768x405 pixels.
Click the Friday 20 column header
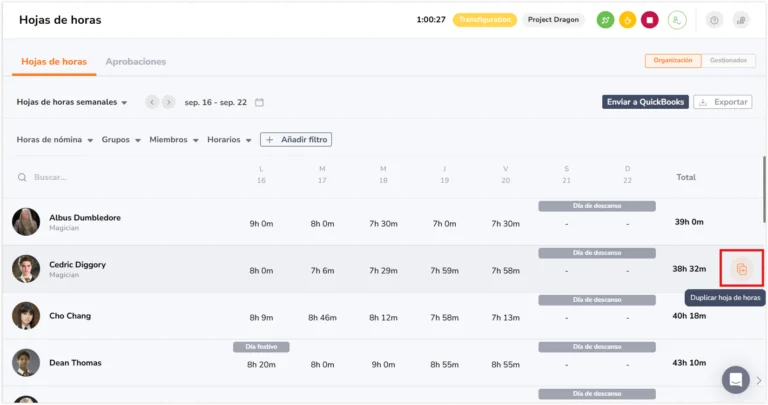[505, 174]
